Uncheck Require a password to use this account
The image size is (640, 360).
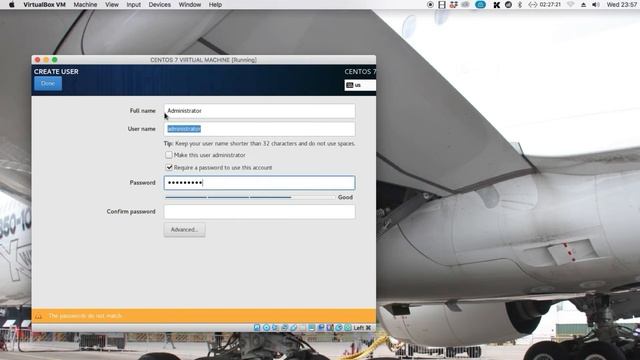click(x=169, y=167)
